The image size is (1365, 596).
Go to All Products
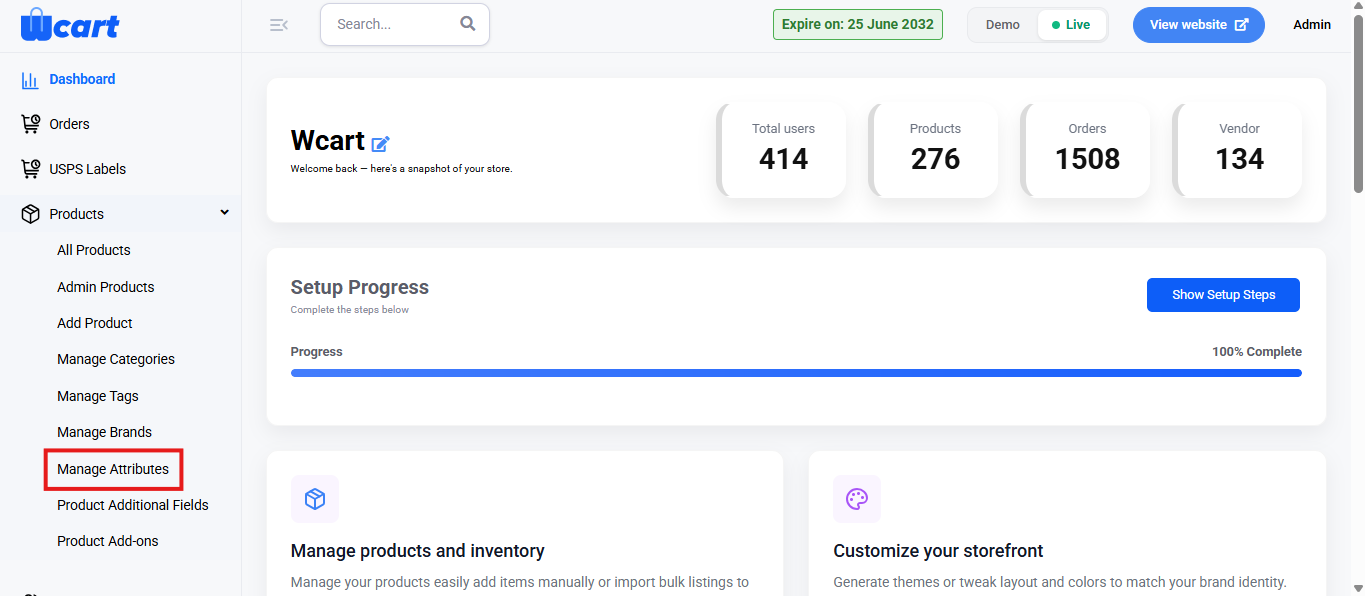[x=94, y=250]
